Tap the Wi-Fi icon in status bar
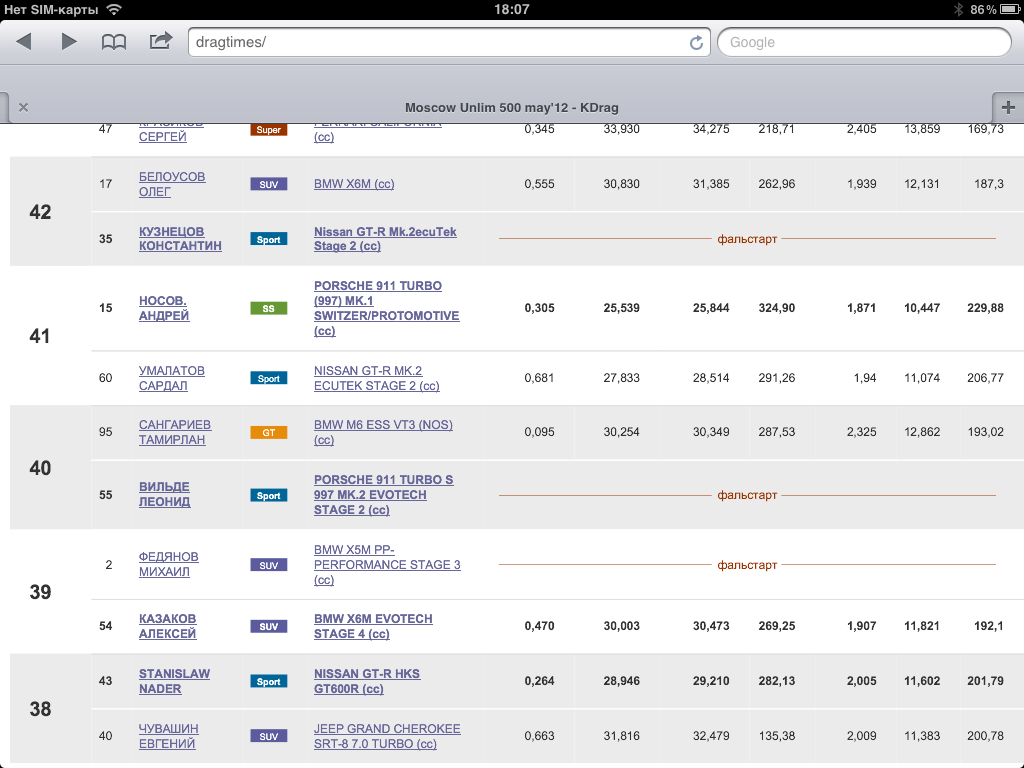The width and height of the screenshot is (1024, 768). coord(114,9)
